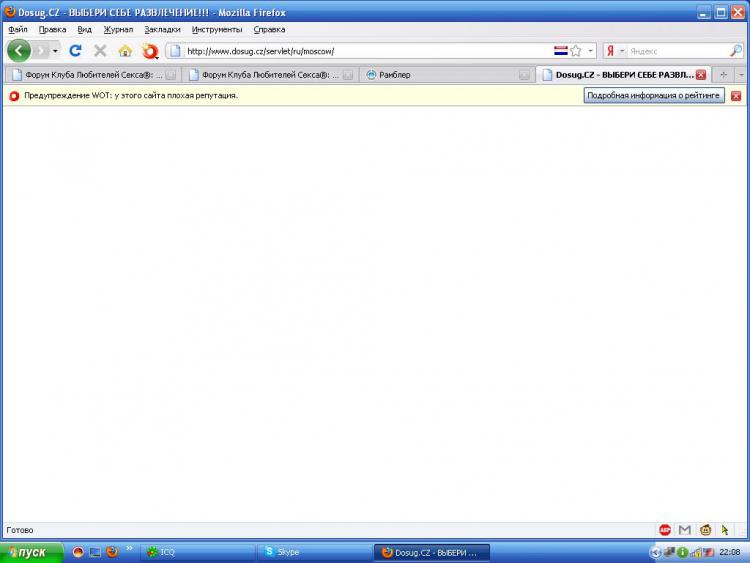Open the Инструменты menu
Viewport: 750px width, 563px height.
[x=217, y=30]
